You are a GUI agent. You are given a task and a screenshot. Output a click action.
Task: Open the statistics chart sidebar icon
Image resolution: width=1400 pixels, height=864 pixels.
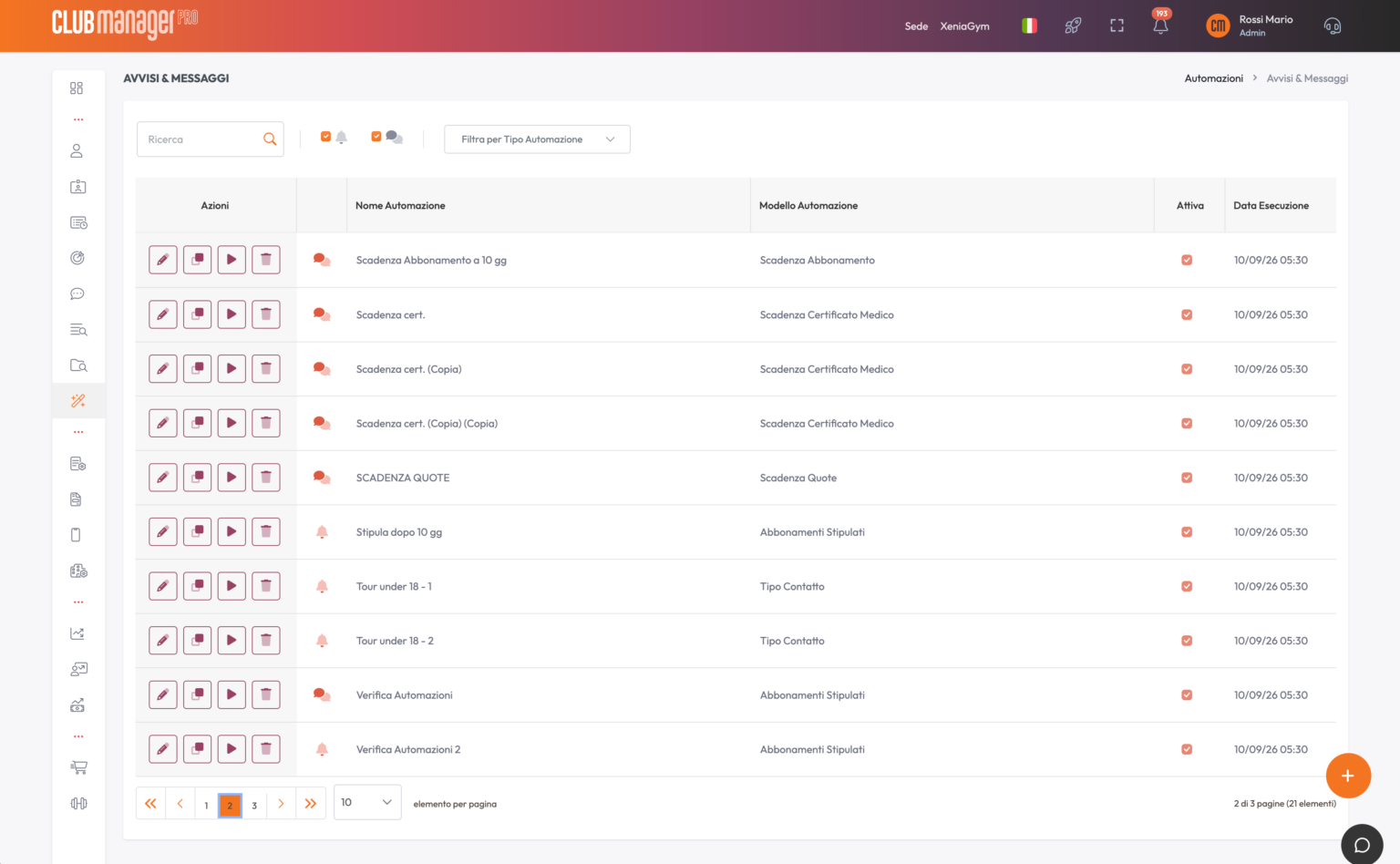point(77,633)
